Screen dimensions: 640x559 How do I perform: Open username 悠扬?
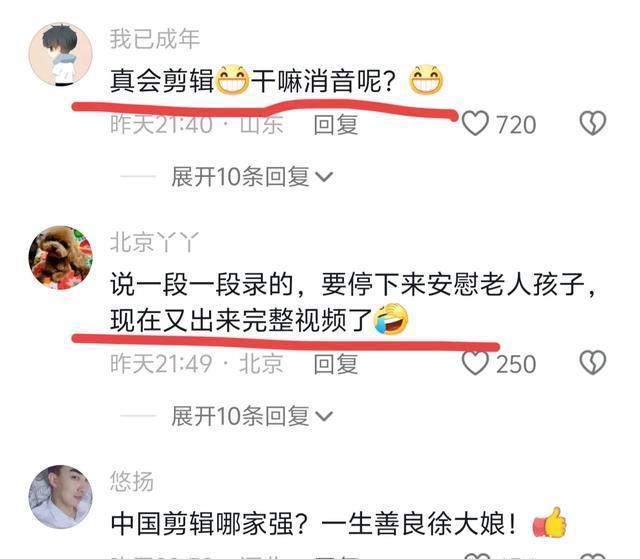point(132,481)
